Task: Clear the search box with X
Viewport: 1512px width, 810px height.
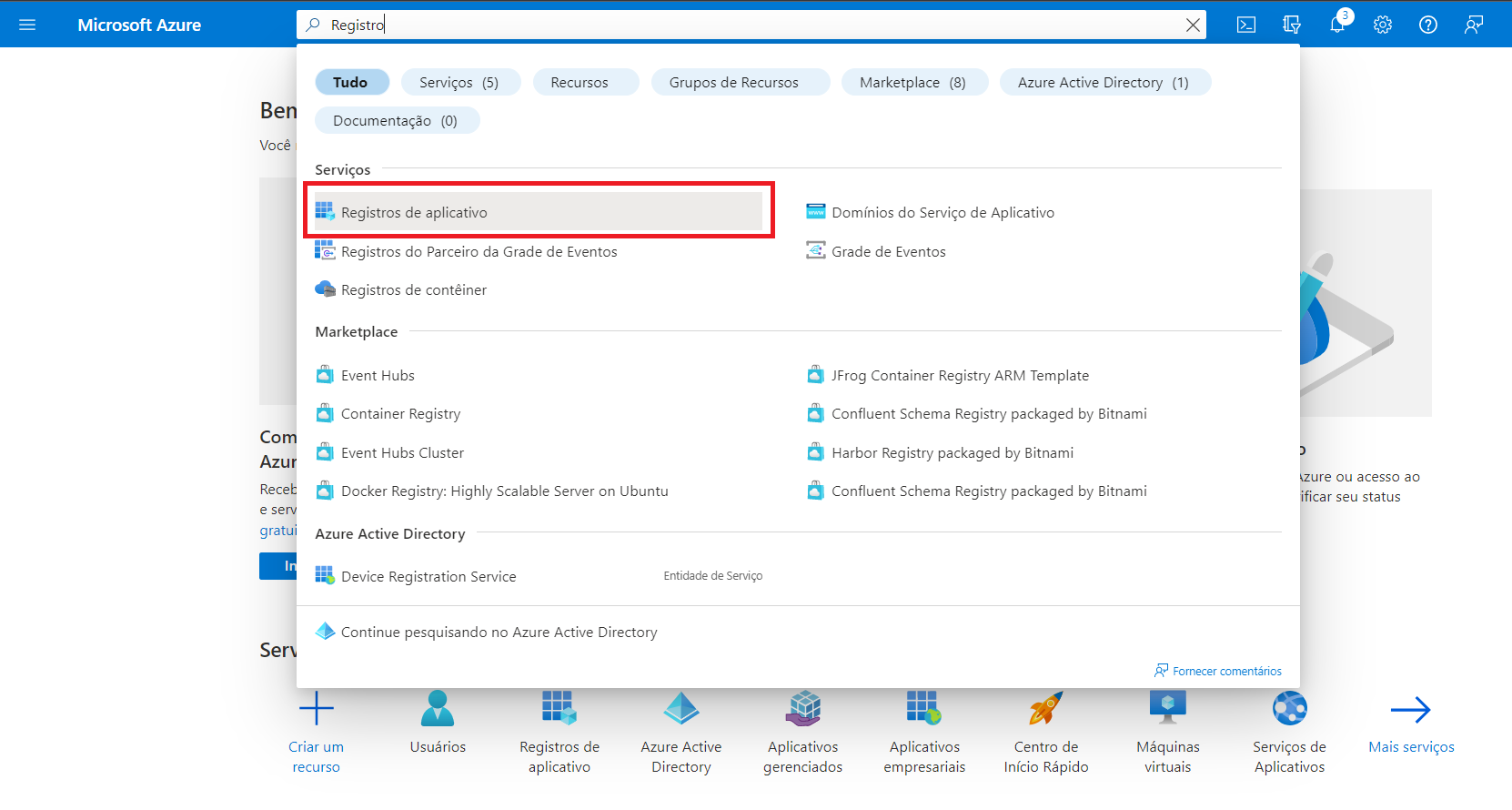Action: pyautogui.click(x=1193, y=25)
